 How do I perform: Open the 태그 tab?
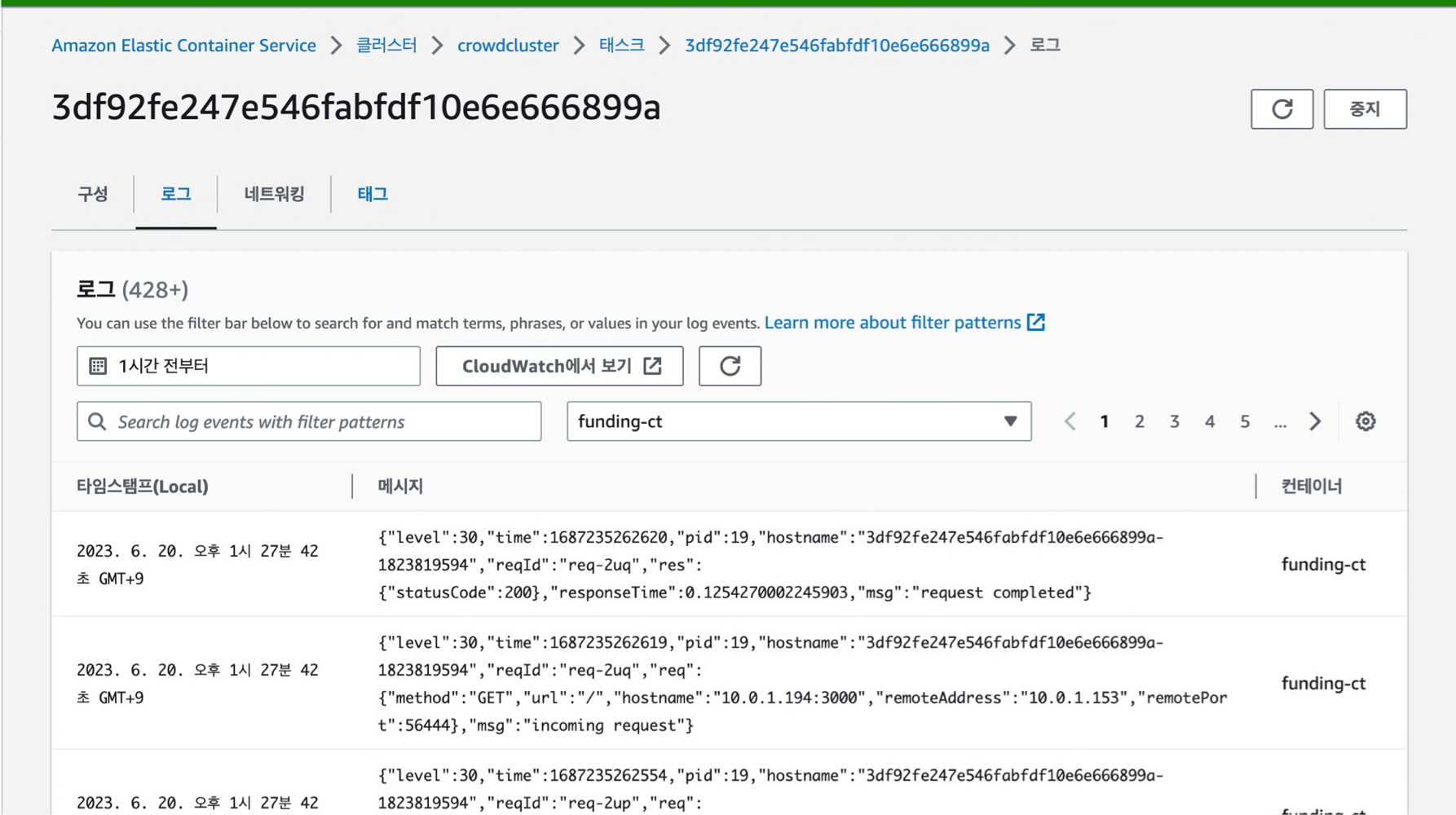tap(373, 194)
